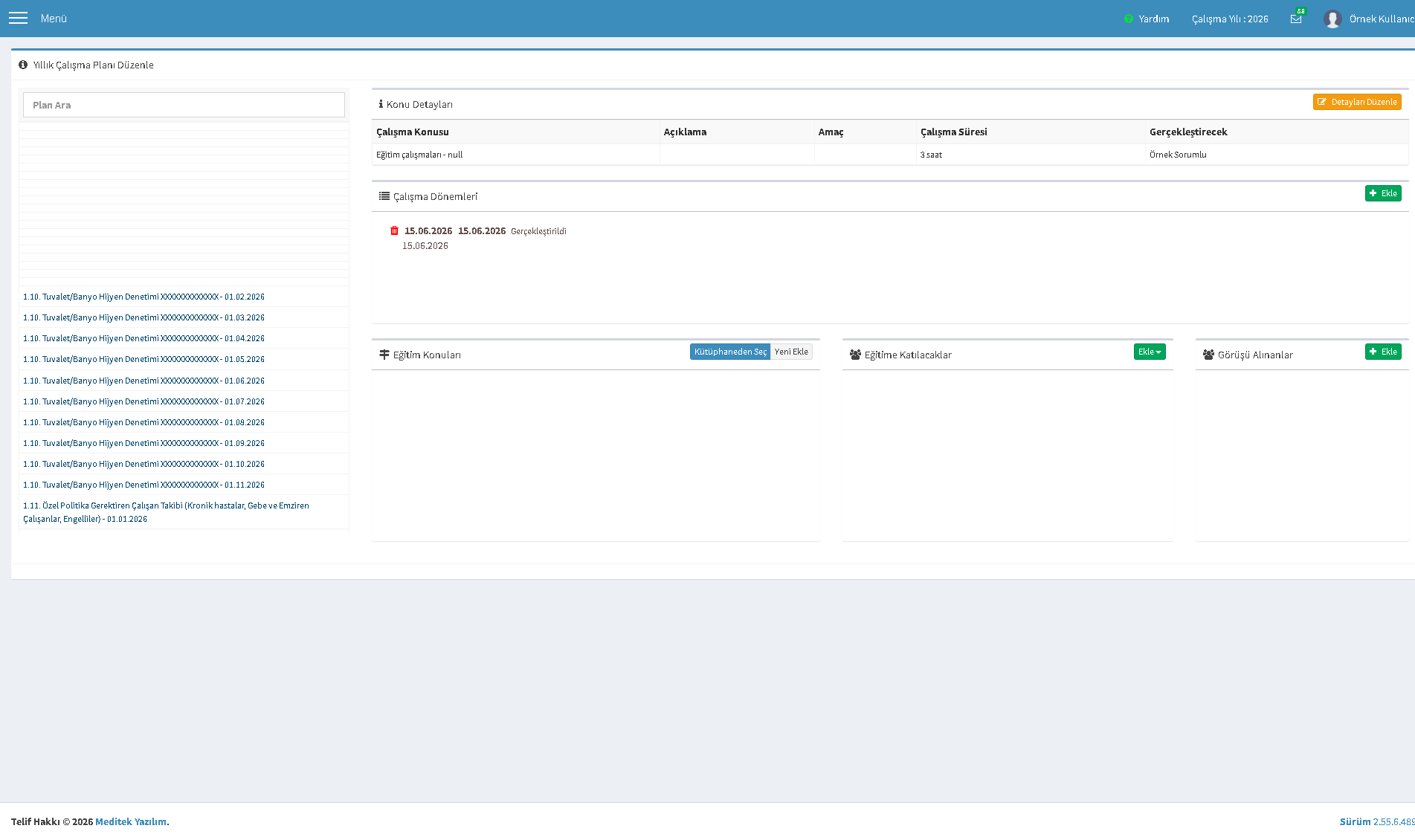Click the Çalışma Dönemleri list icon

click(x=384, y=196)
